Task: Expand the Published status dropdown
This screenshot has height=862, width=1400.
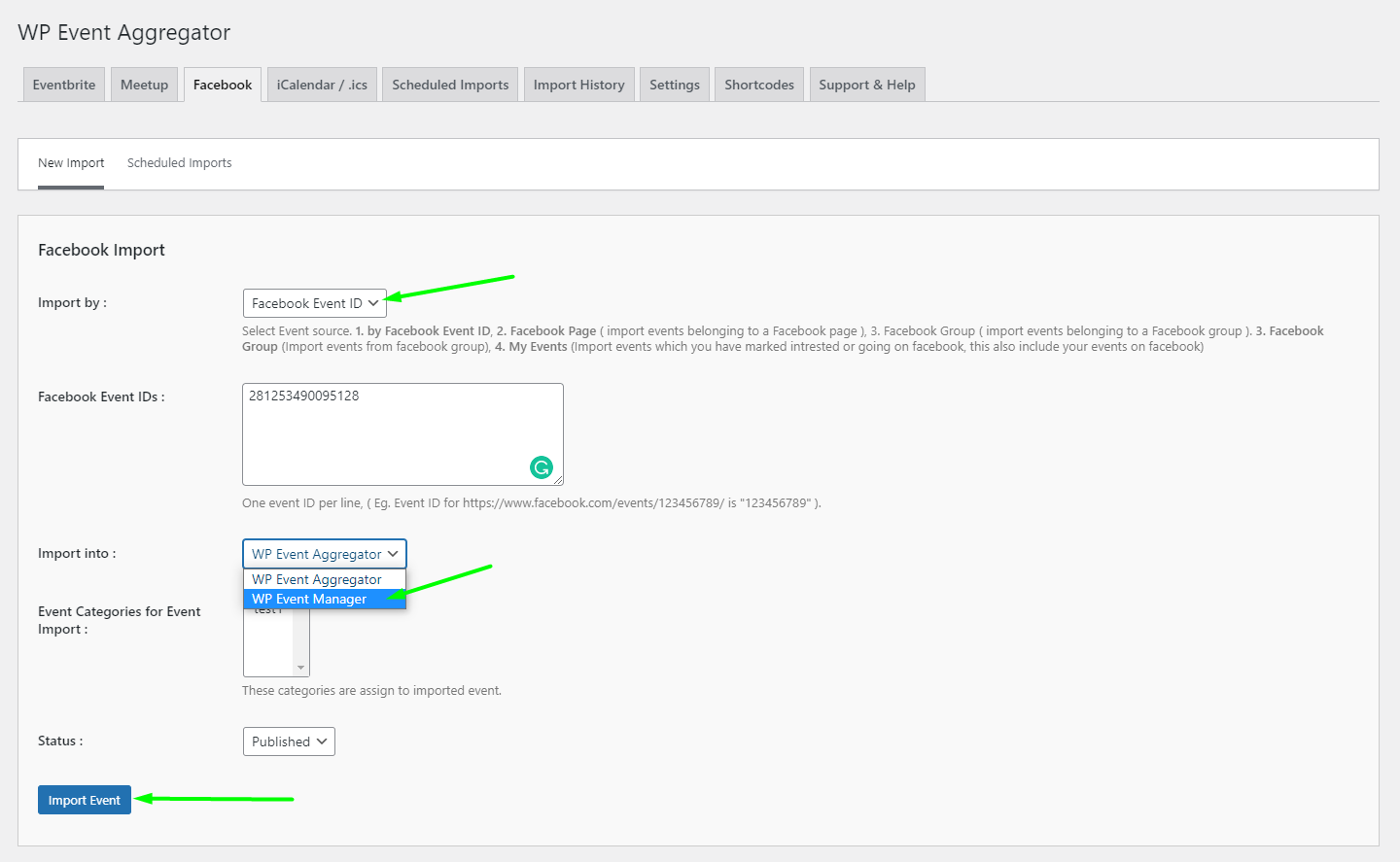Action: pyautogui.click(x=289, y=741)
